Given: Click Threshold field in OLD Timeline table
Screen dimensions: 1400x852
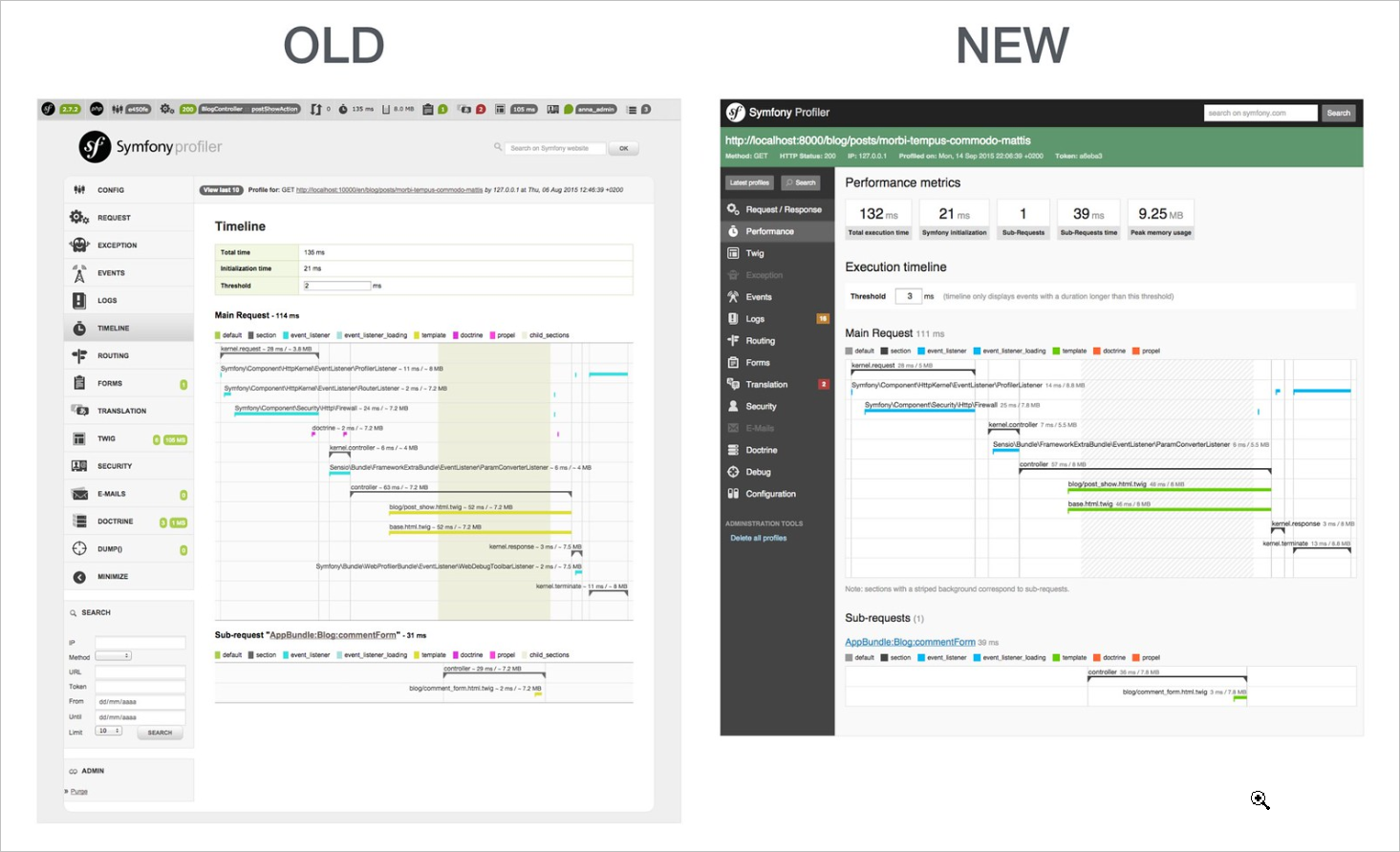Looking at the screenshot, I should (337, 286).
